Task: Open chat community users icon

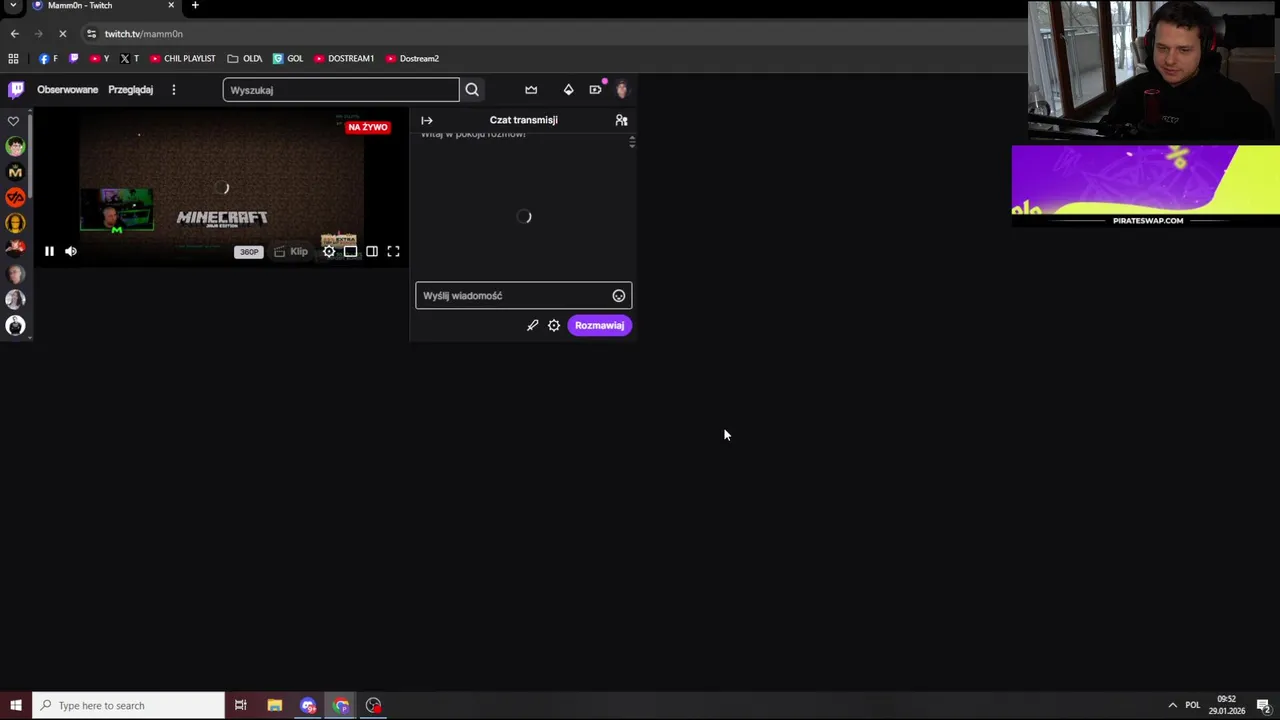Action: [x=621, y=120]
